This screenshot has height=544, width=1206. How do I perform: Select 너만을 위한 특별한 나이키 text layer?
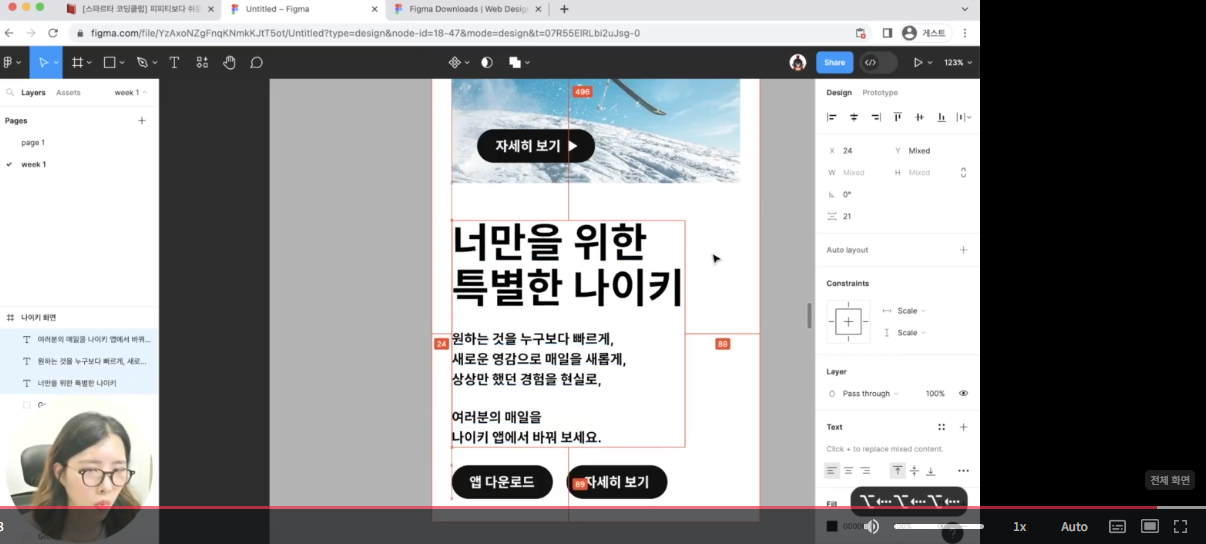pyautogui.click(x=79, y=383)
